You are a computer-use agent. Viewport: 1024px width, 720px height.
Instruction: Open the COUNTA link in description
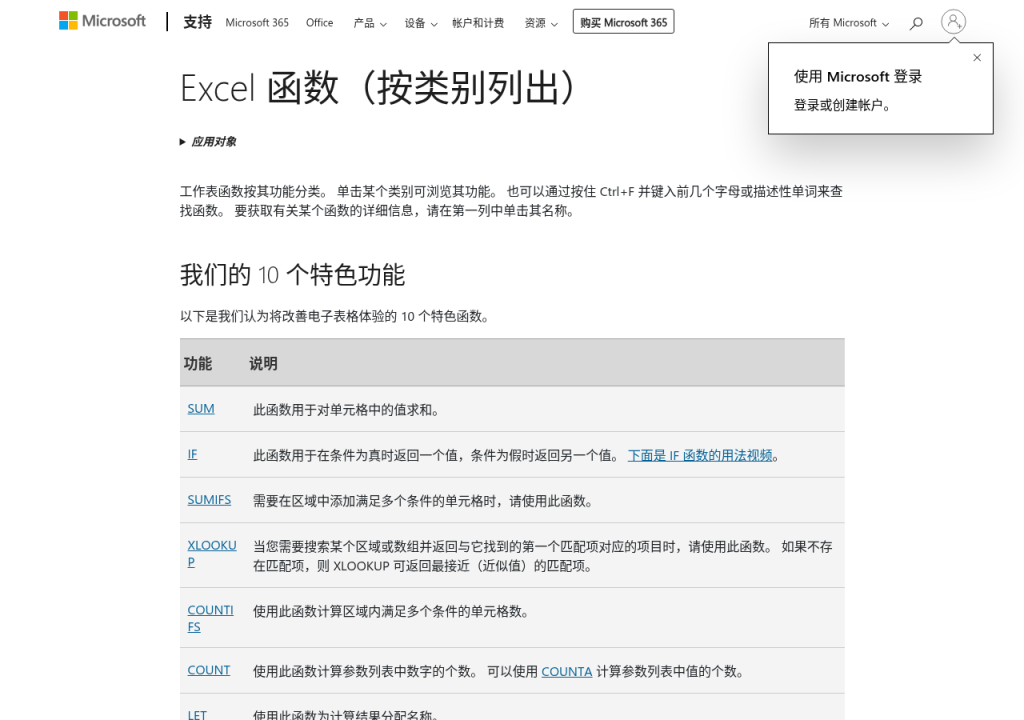point(567,672)
